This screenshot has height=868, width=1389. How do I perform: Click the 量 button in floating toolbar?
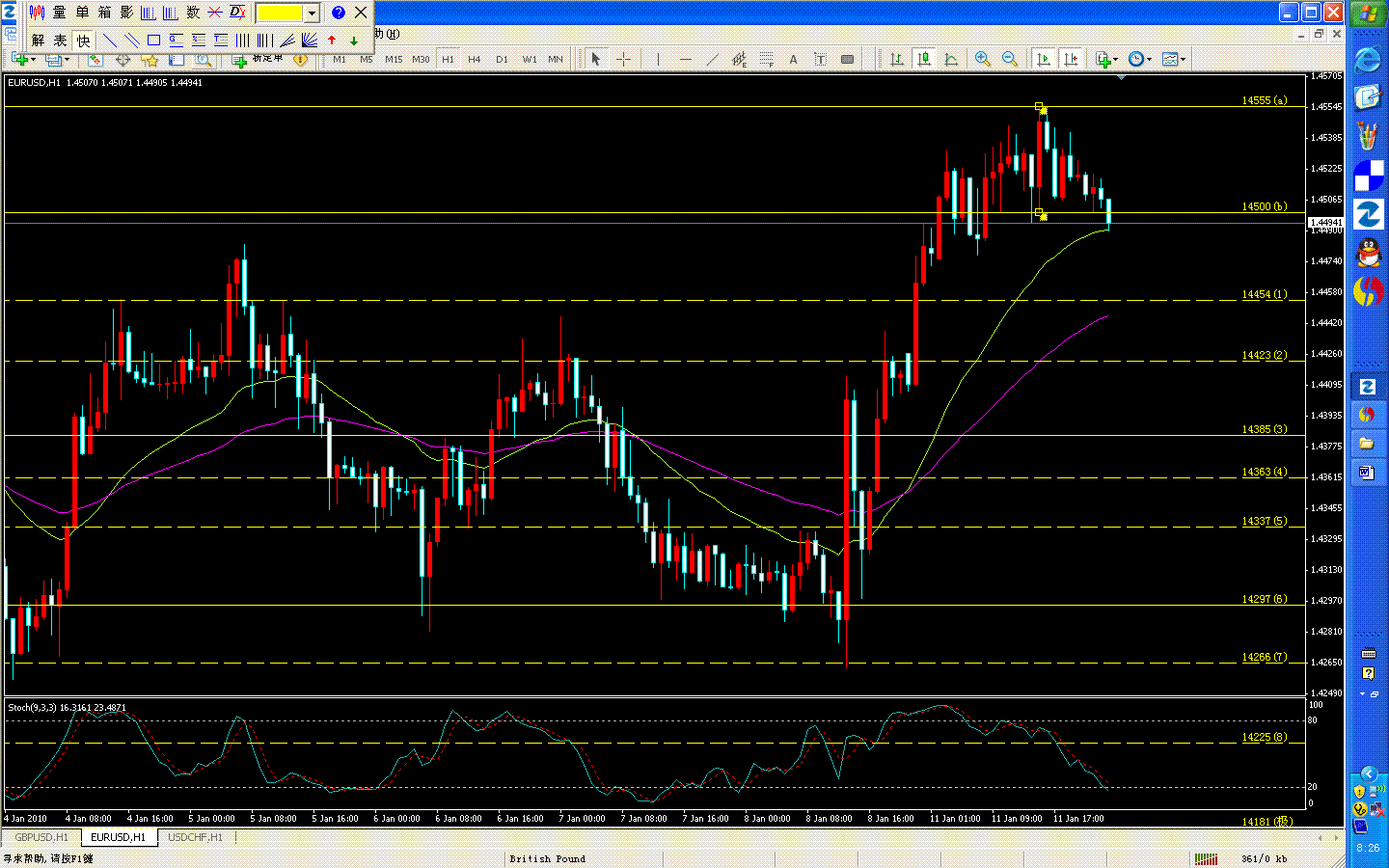60,13
